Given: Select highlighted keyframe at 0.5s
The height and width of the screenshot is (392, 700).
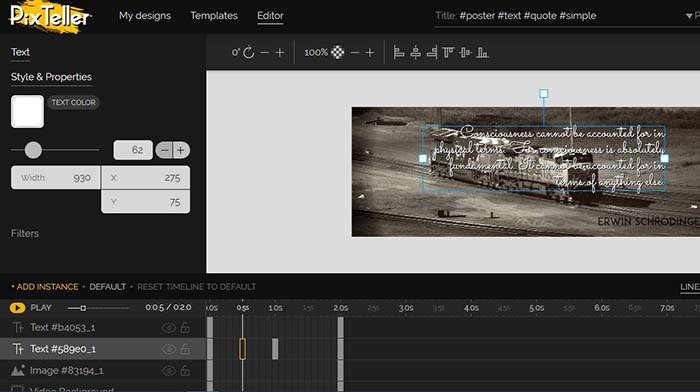Looking at the screenshot, I should (242, 349).
